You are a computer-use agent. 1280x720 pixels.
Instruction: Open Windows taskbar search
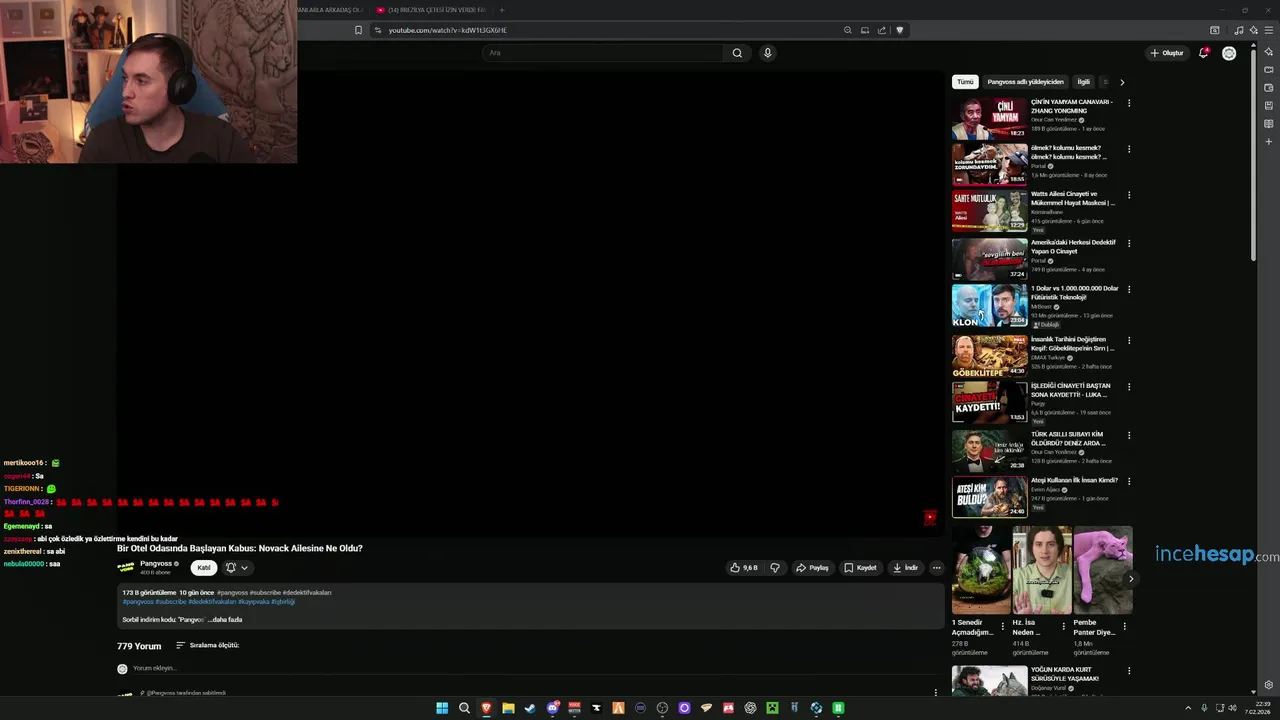tap(464, 708)
